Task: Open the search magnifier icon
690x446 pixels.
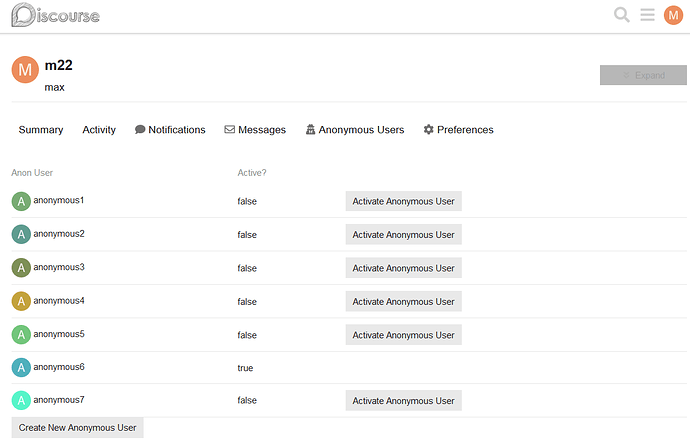Action: coord(621,15)
